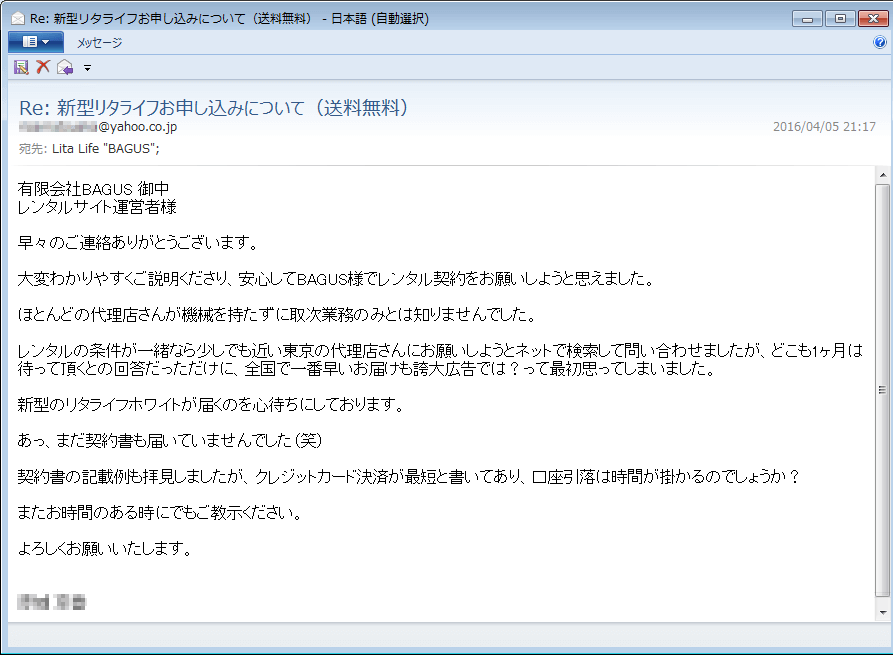
Task: Click the line レンタルサイト運営者様
Action: tap(97, 207)
